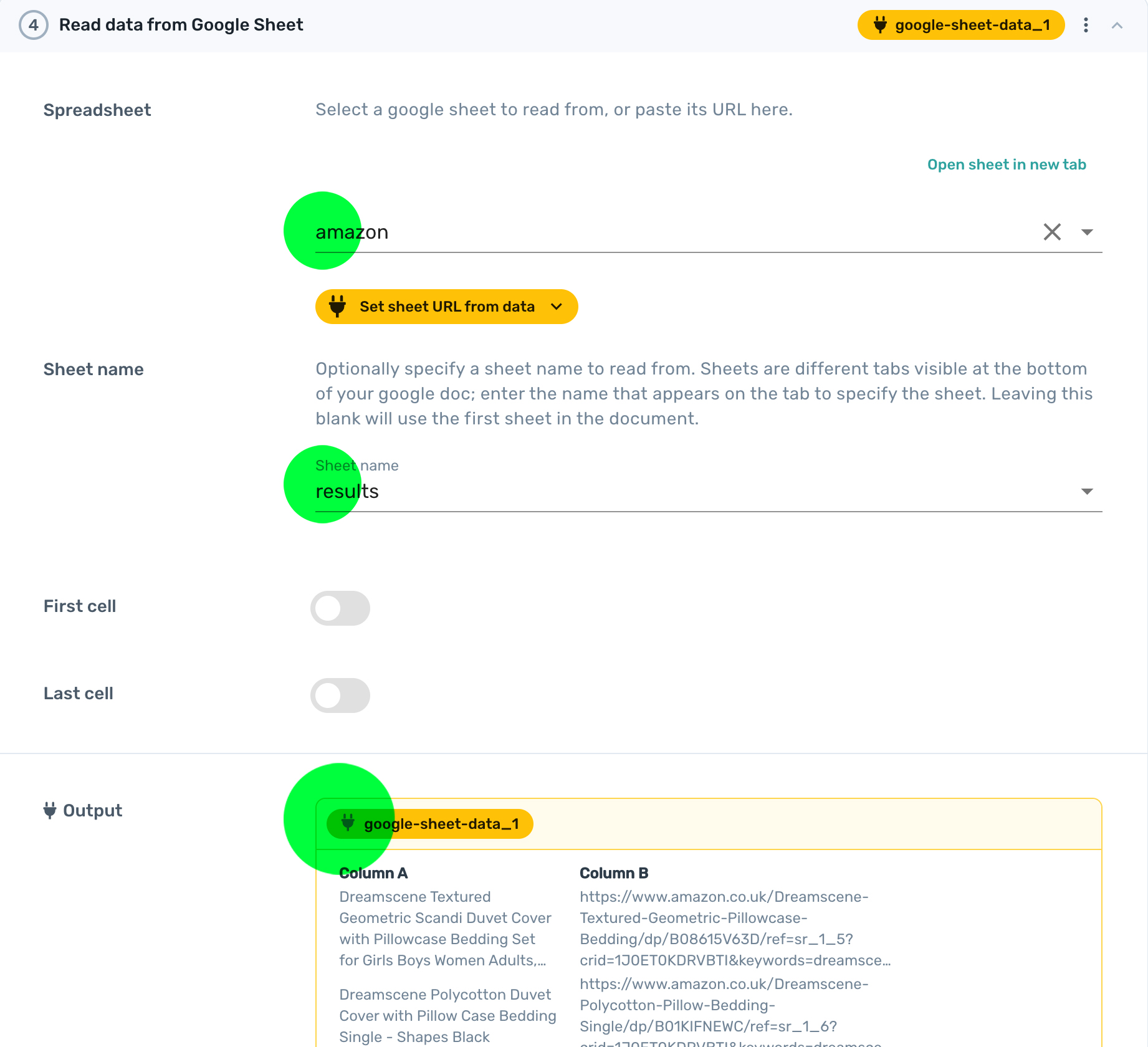
Task: Click the X to clear the amazon spreadsheet
Action: (x=1052, y=231)
